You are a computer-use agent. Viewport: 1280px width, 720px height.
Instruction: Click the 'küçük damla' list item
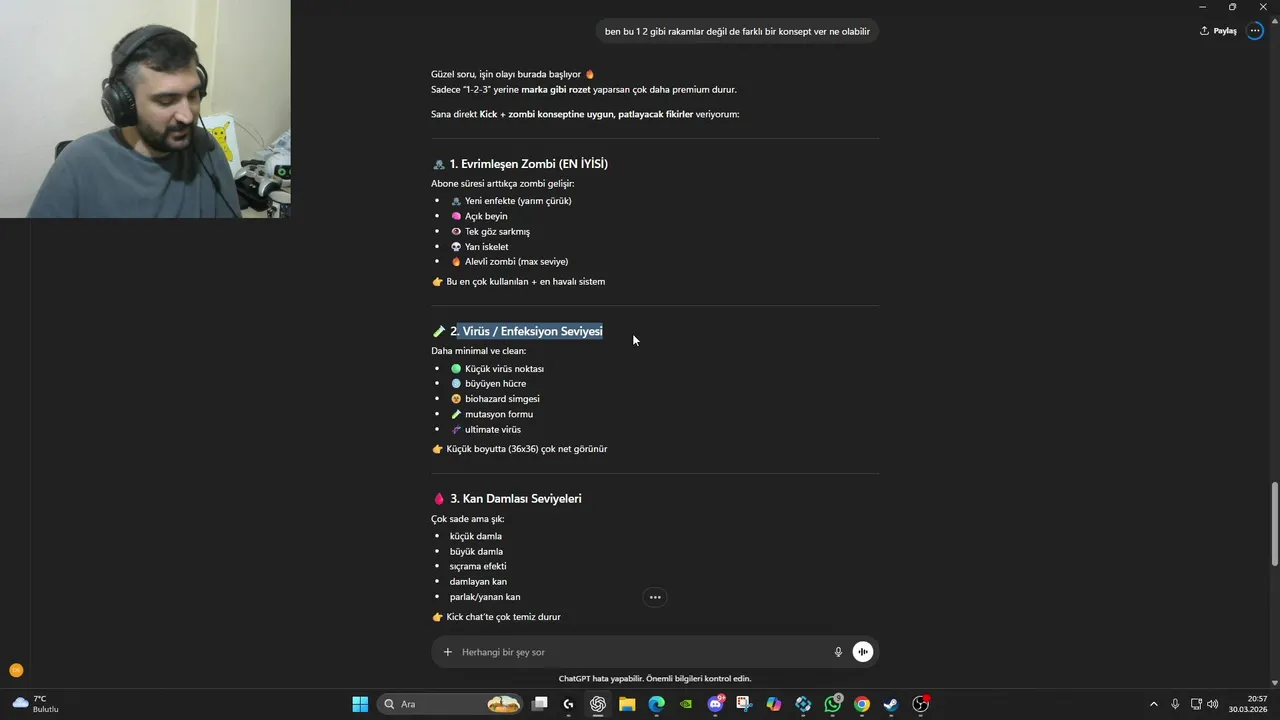[x=476, y=536]
